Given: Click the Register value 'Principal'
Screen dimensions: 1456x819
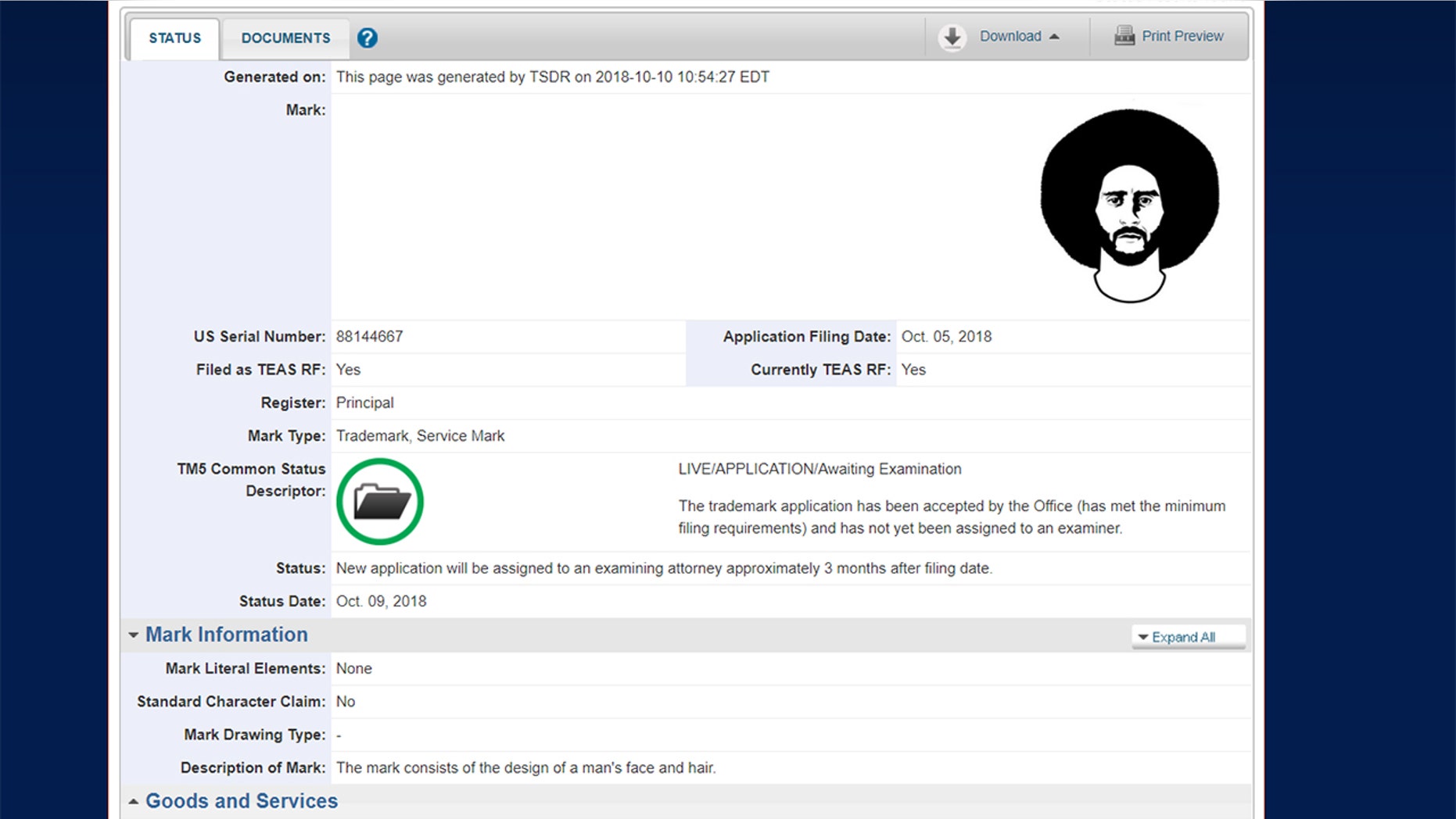Looking at the screenshot, I should 364,403.
